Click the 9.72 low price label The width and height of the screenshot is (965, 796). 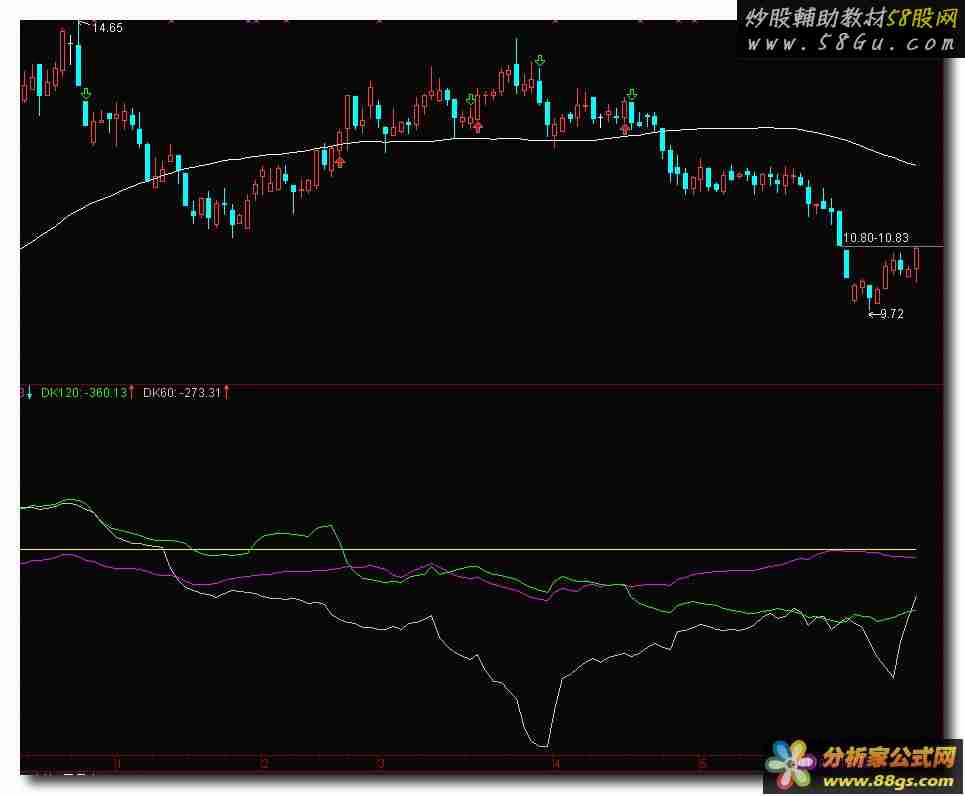tap(889, 314)
